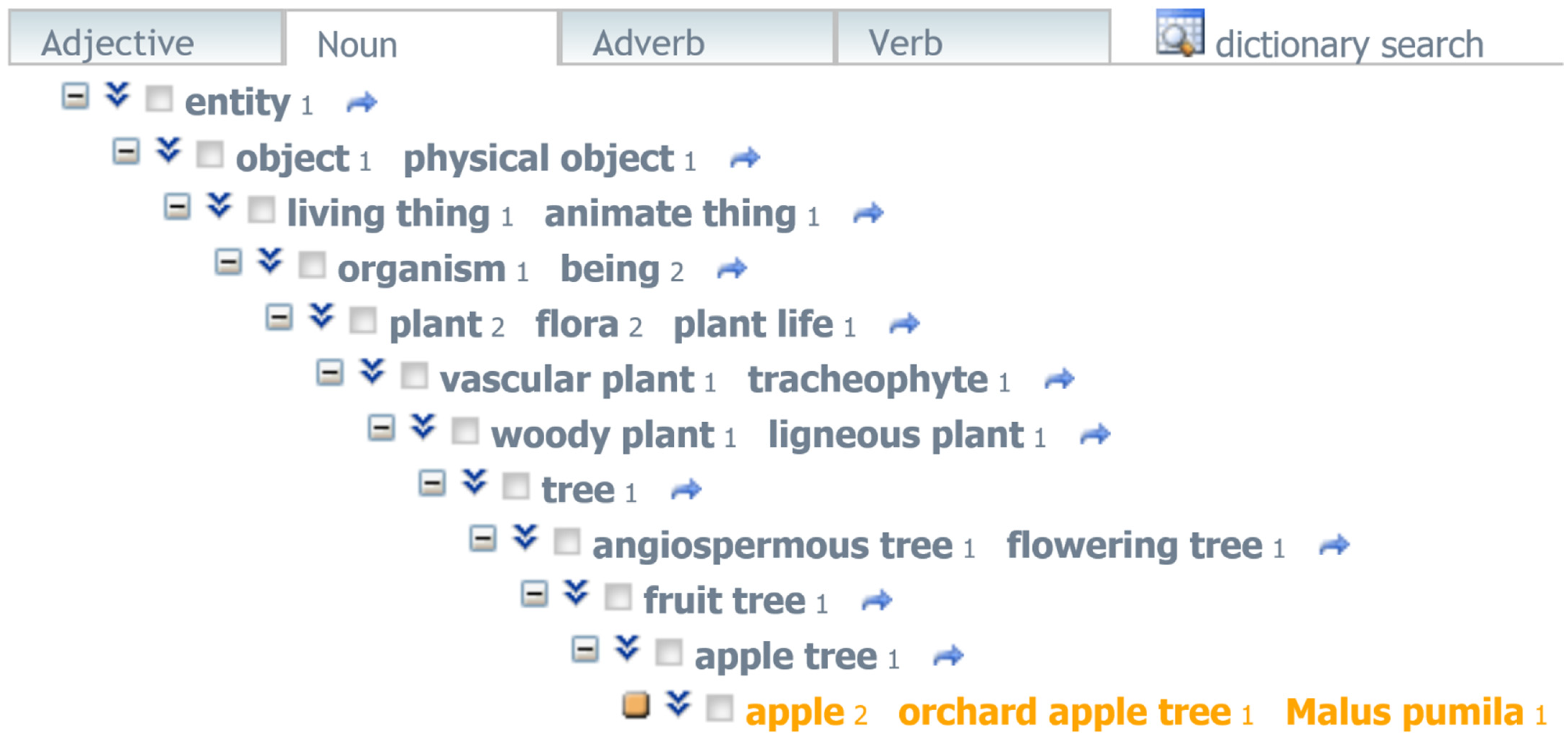Viewport: 1568px width, 743px height.
Task: Collapse the living thing node
Action: coord(177,207)
